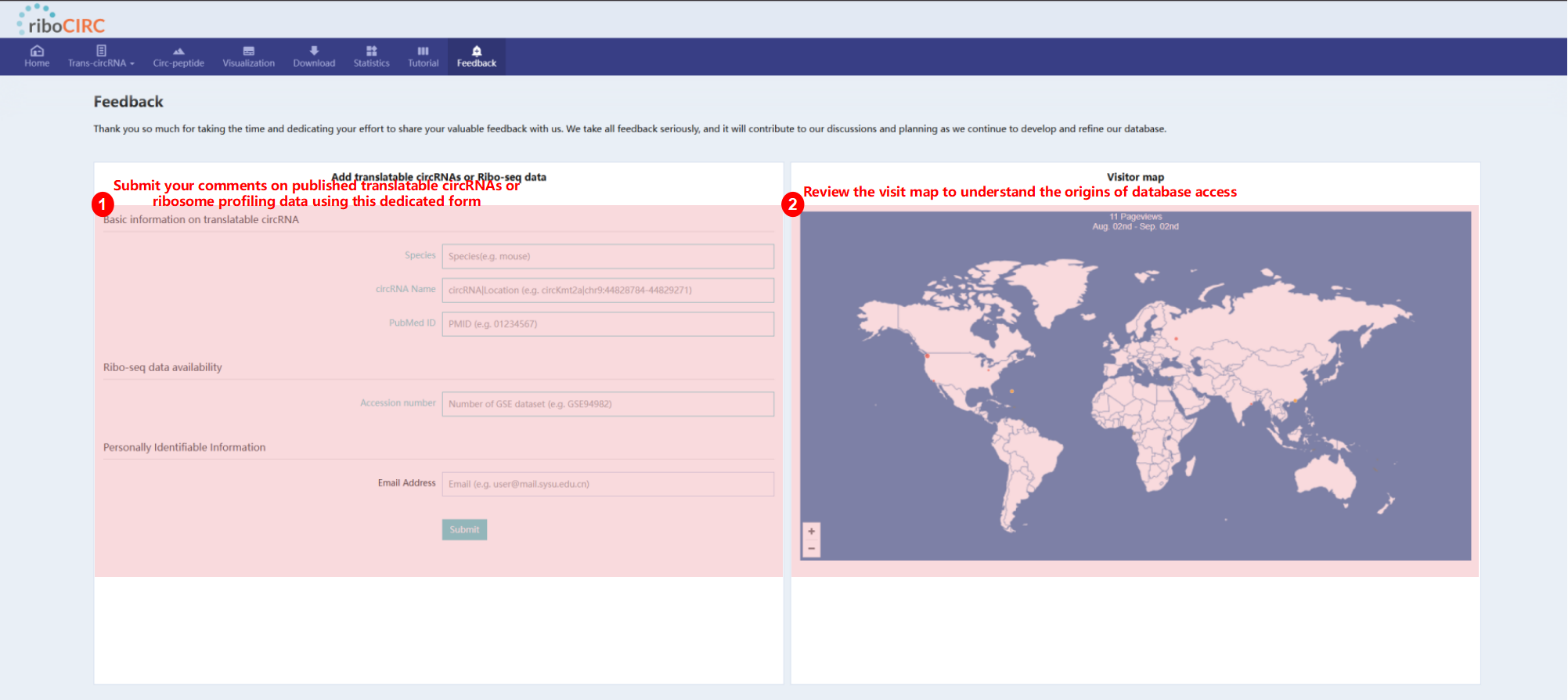Click the Tutorial icon in navbar

423,51
